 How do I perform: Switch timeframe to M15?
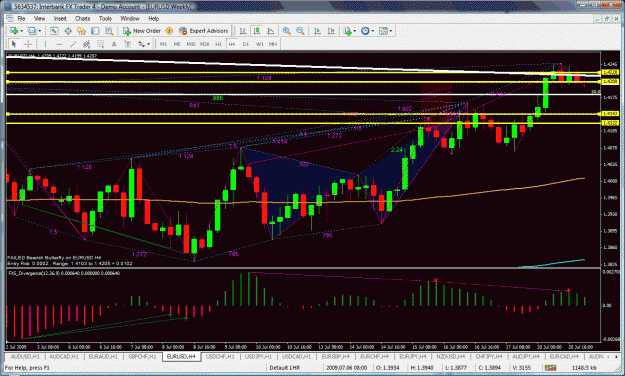(x=191, y=44)
